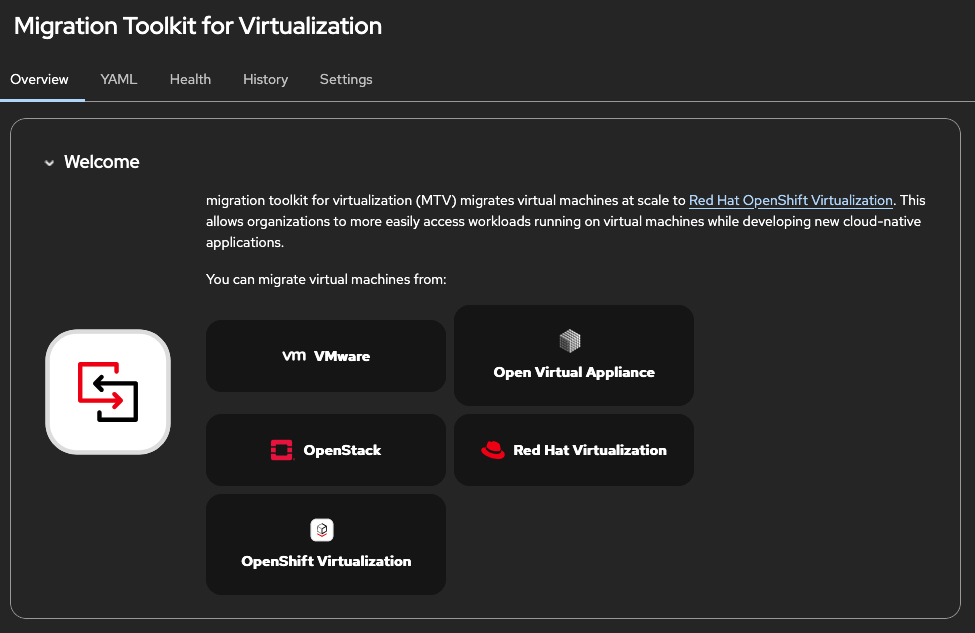Select the VMware provider card
975x633 pixels.
click(326, 356)
